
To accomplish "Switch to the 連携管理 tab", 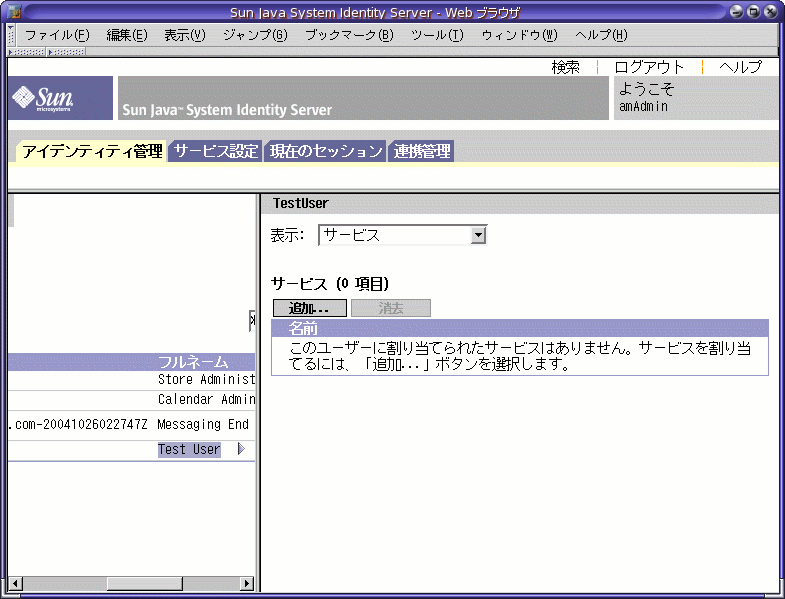I will pos(422,151).
